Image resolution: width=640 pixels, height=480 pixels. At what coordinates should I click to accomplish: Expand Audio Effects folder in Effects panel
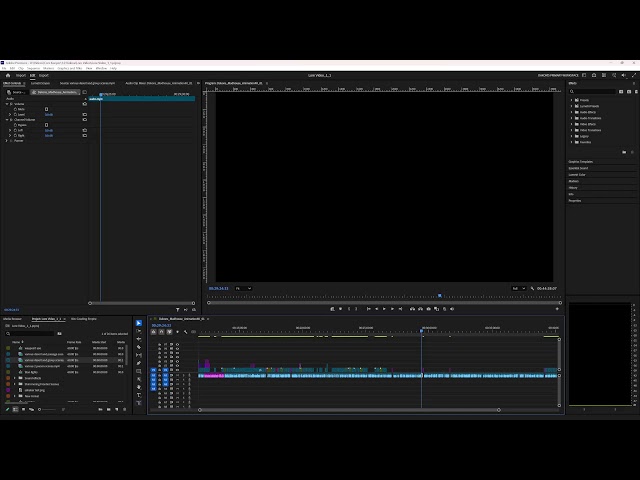click(x=571, y=112)
